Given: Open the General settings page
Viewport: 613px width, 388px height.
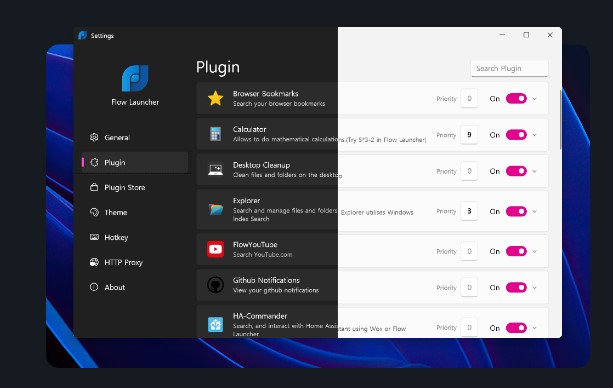Looking at the screenshot, I should tap(135, 137).
